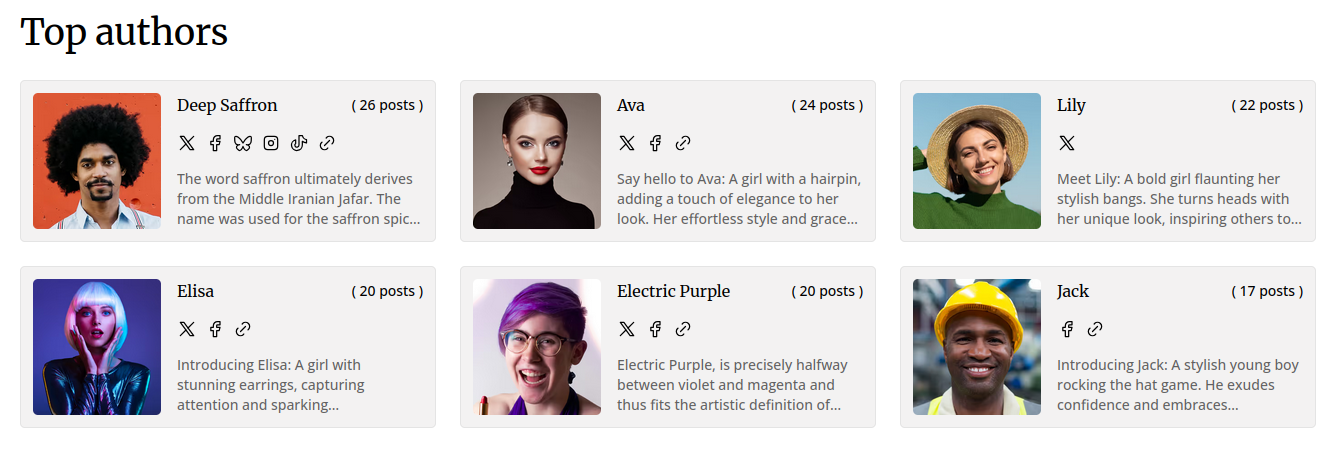Open Electric Purple's X (Twitter) icon

pyautogui.click(x=626, y=329)
